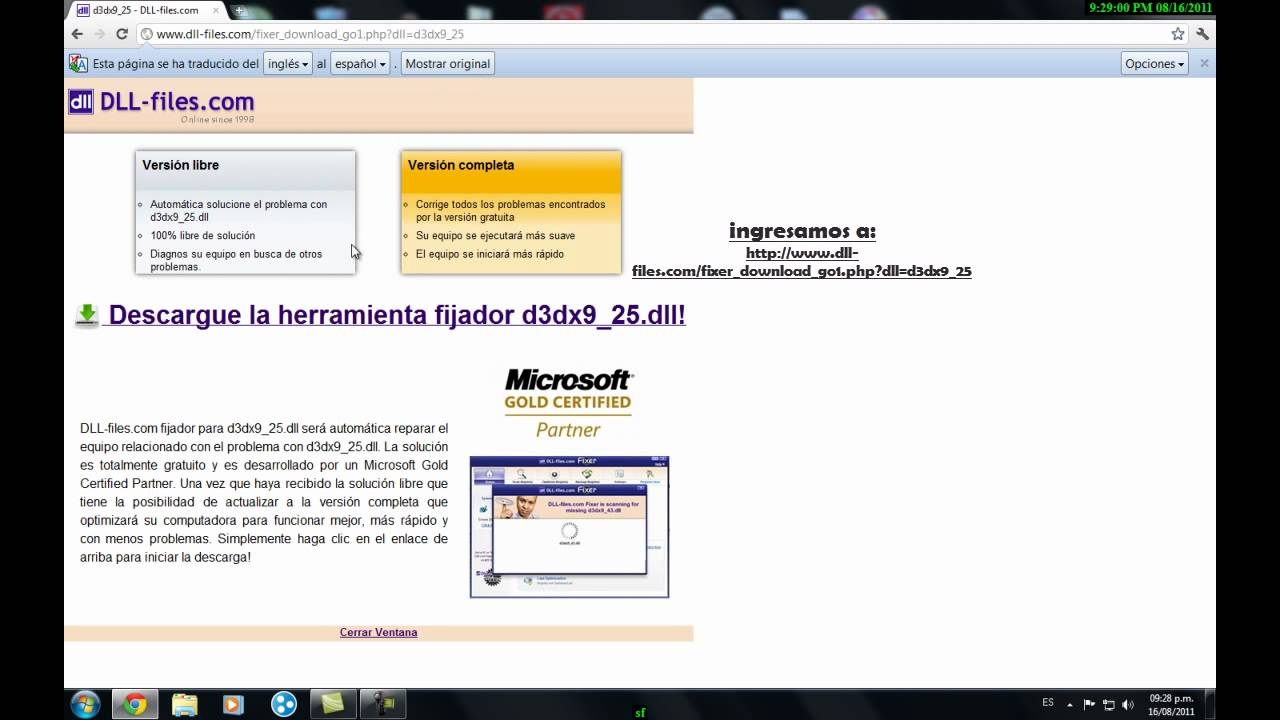The image size is (1280, 720).
Task: Click the network tray icon
Action: [1109, 704]
